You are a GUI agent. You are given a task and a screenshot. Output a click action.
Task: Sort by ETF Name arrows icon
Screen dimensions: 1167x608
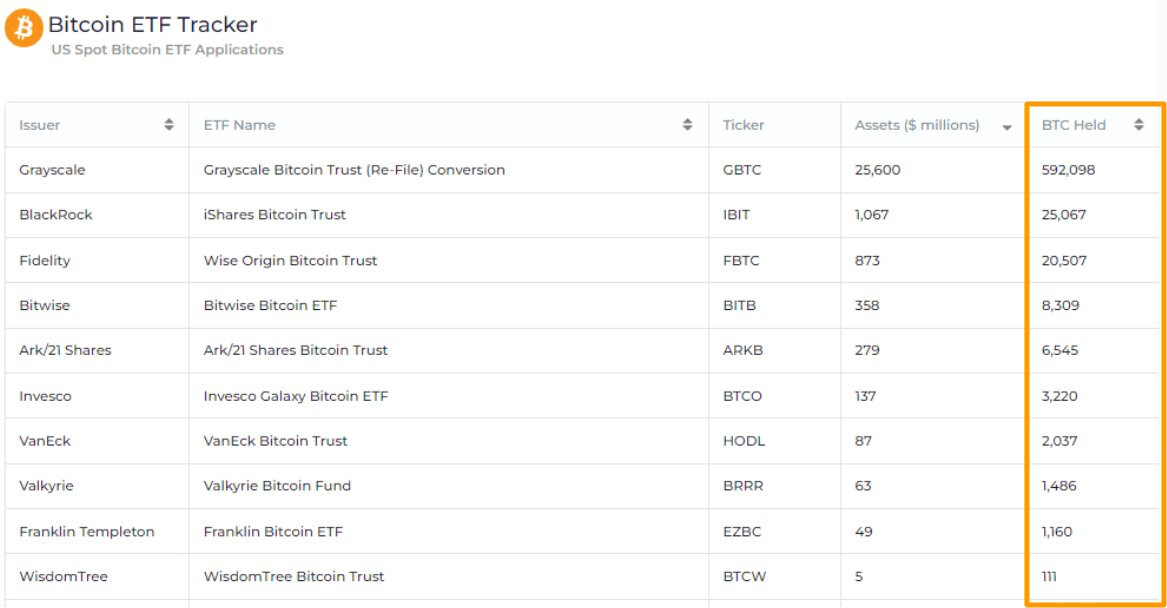(688, 125)
